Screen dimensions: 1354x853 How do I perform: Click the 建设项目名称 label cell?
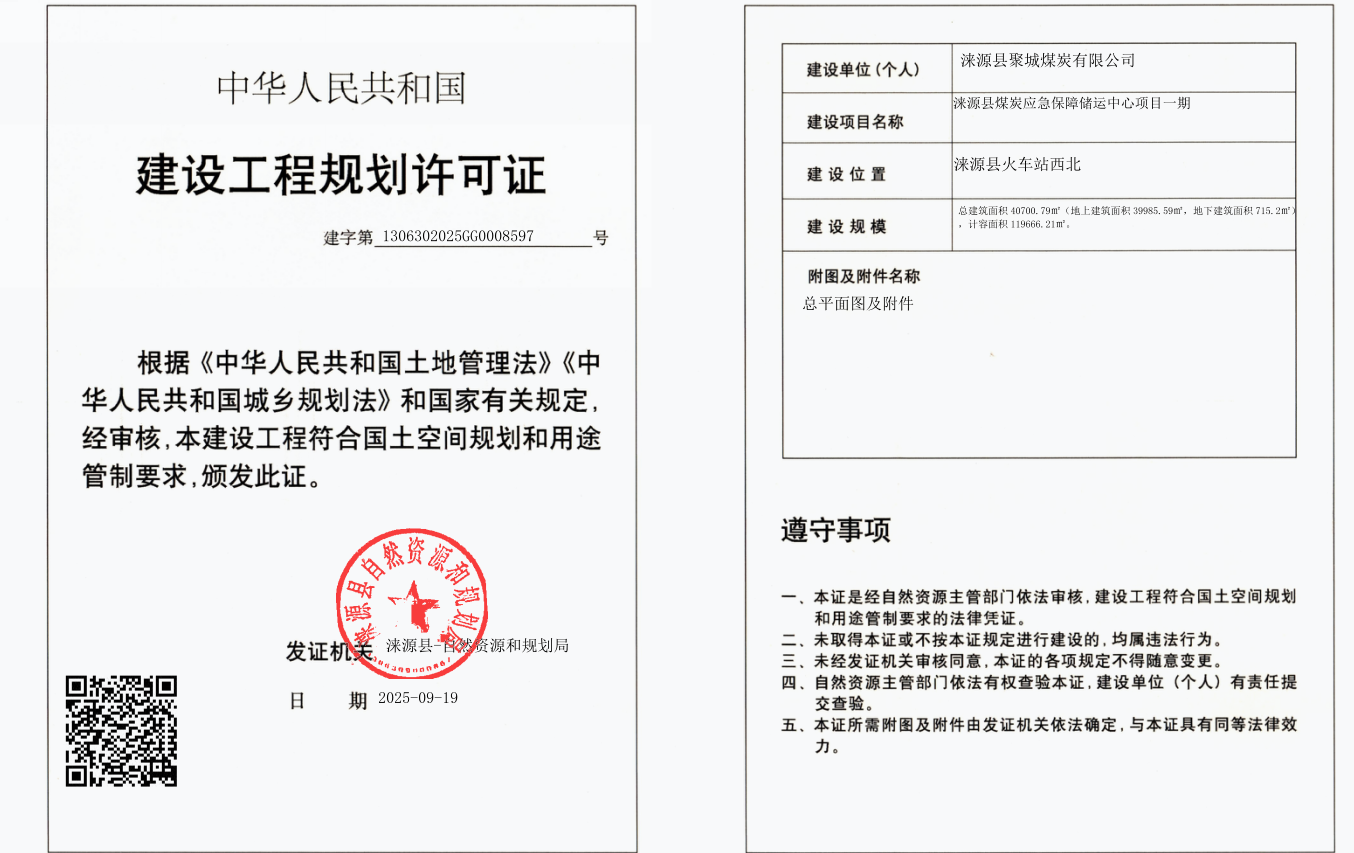coord(855,122)
